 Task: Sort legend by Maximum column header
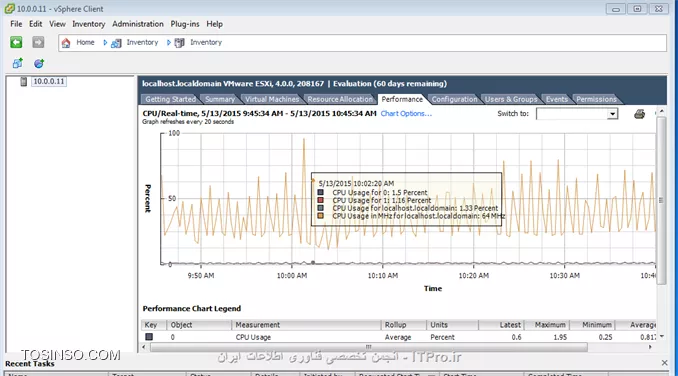[x=547, y=325]
